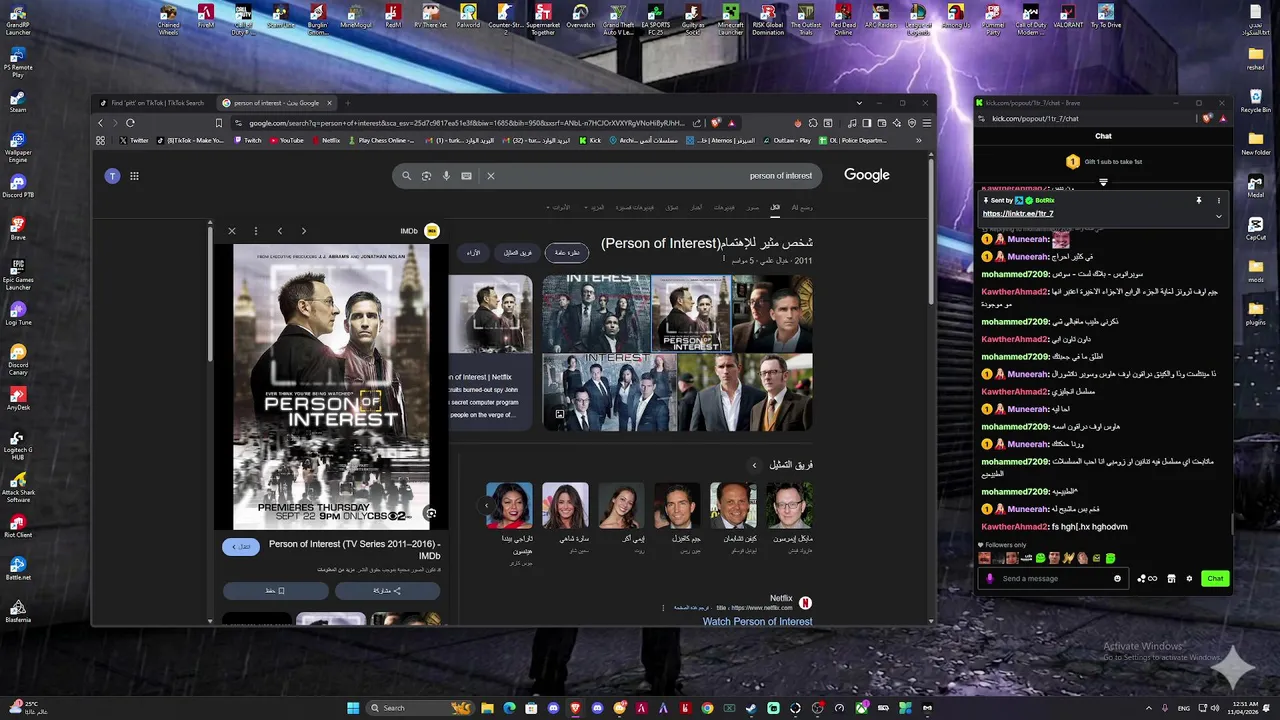Collapse the pinned message in Kick chat
Viewport: 1280px width, 720px height.
pyautogui.click(x=1218, y=216)
